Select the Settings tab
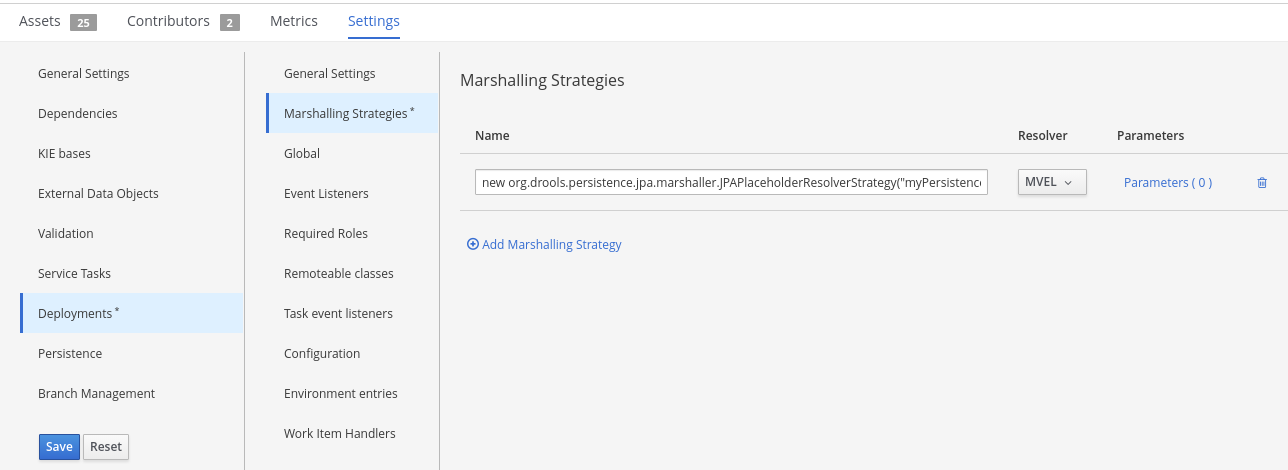The height and width of the screenshot is (470, 1288). [x=374, y=21]
